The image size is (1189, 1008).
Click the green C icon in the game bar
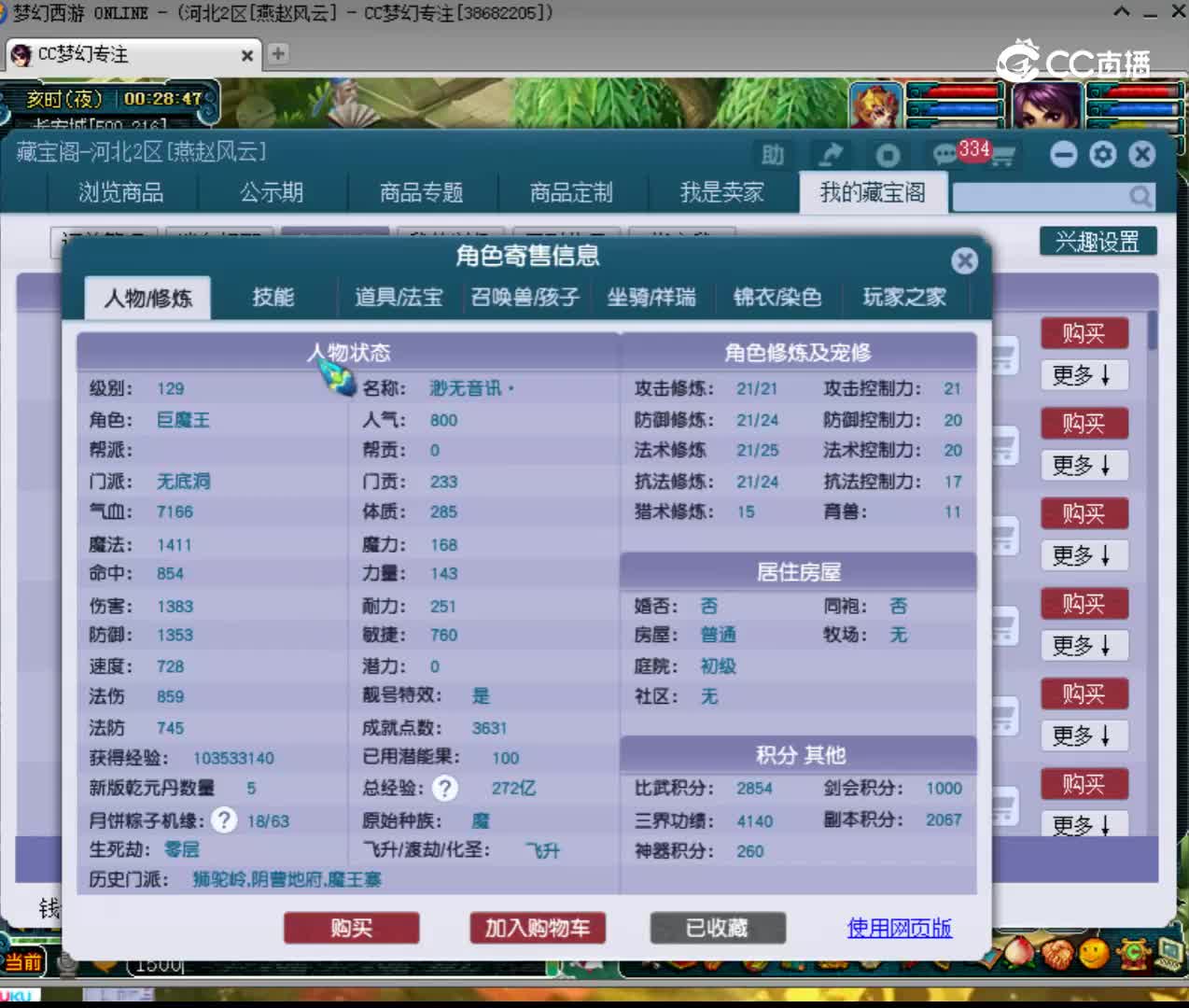(1134, 953)
